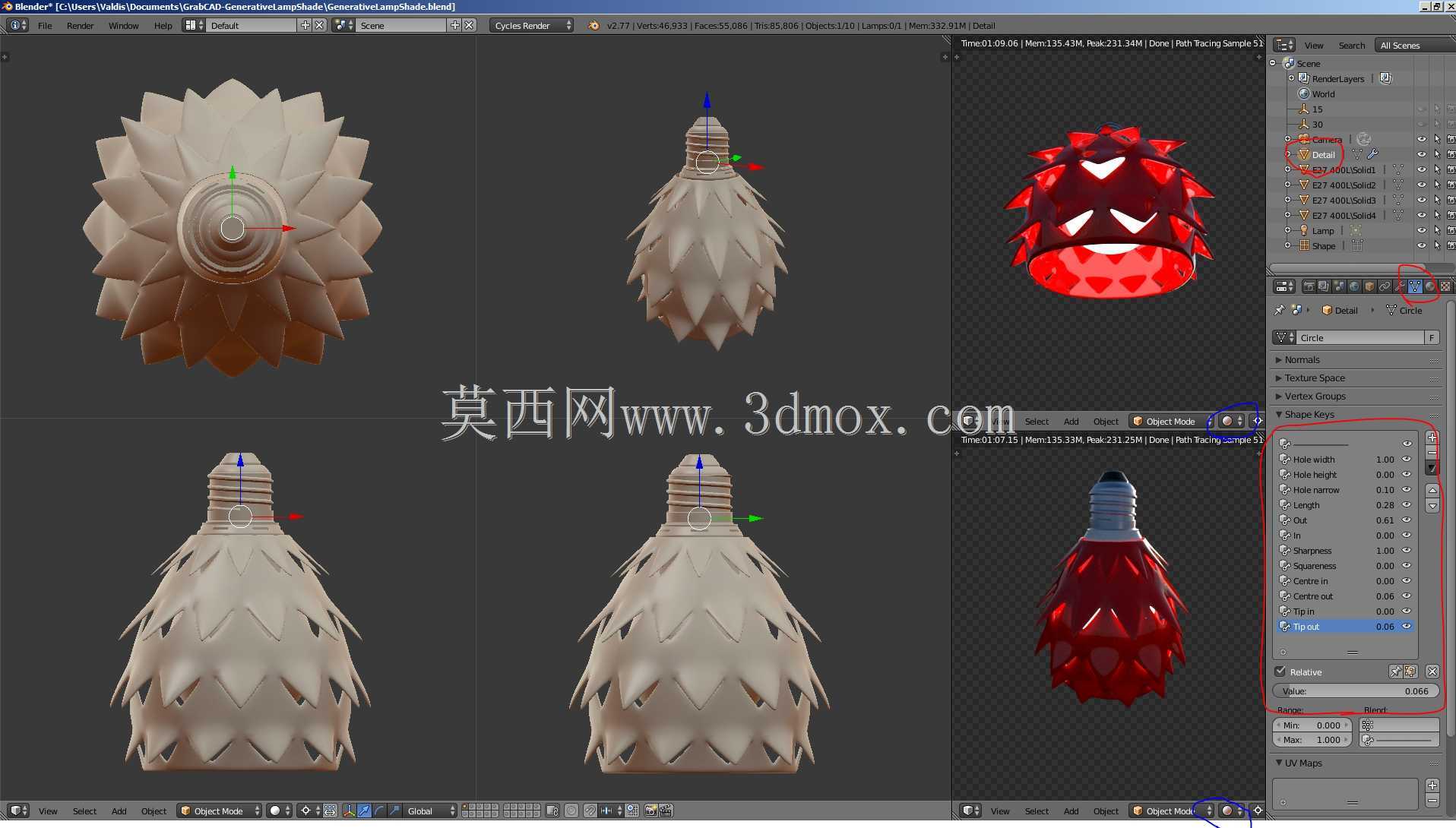Image resolution: width=1456 pixels, height=828 pixels.
Task: Click the rotate manipulator arc icon
Action: coord(379,811)
